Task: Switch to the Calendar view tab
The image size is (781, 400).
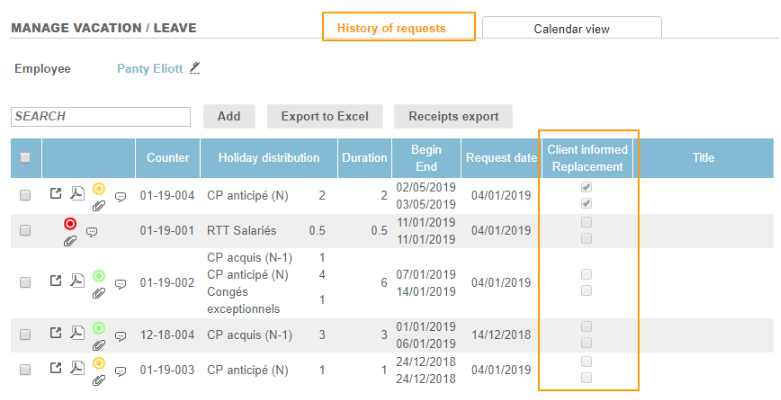Action: click(571, 29)
